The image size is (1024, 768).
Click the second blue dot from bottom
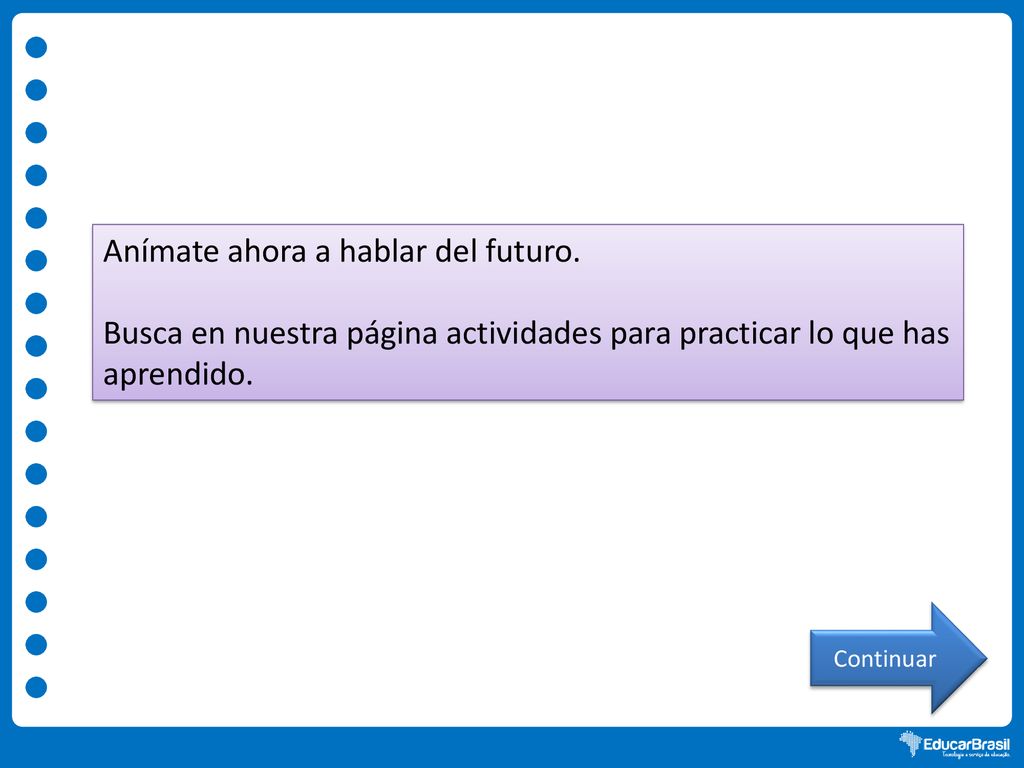(x=37, y=645)
